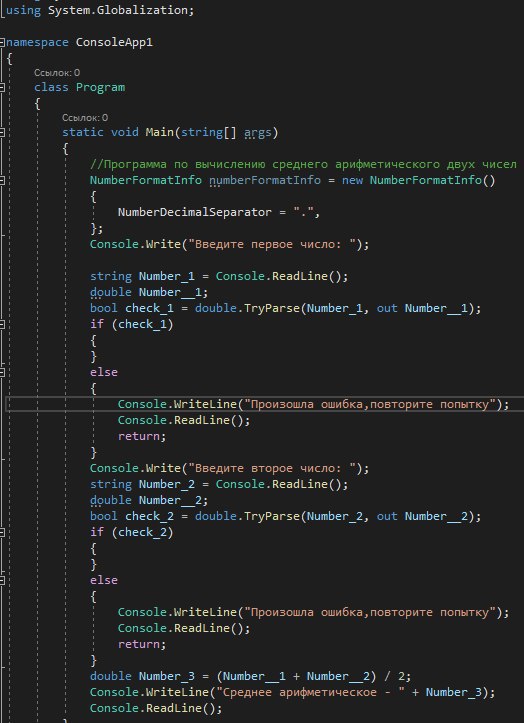The image size is (524, 723).
Task: Click the 'string[]' parameter type
Action: tap(208, 132)
